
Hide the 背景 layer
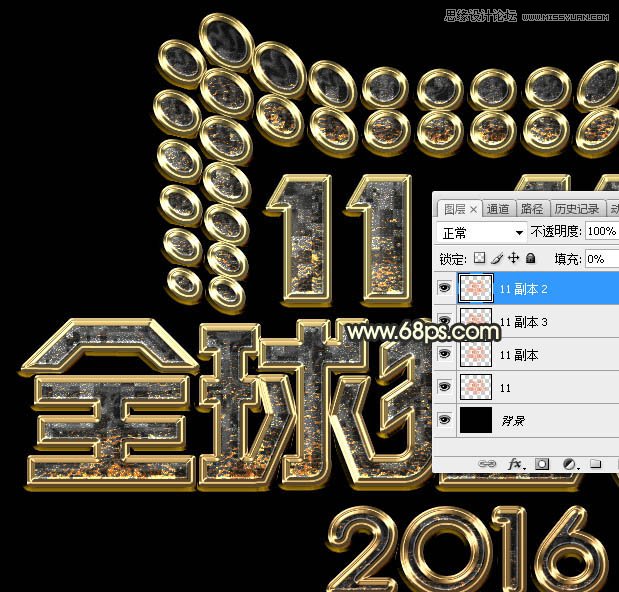tap(445, 420)
